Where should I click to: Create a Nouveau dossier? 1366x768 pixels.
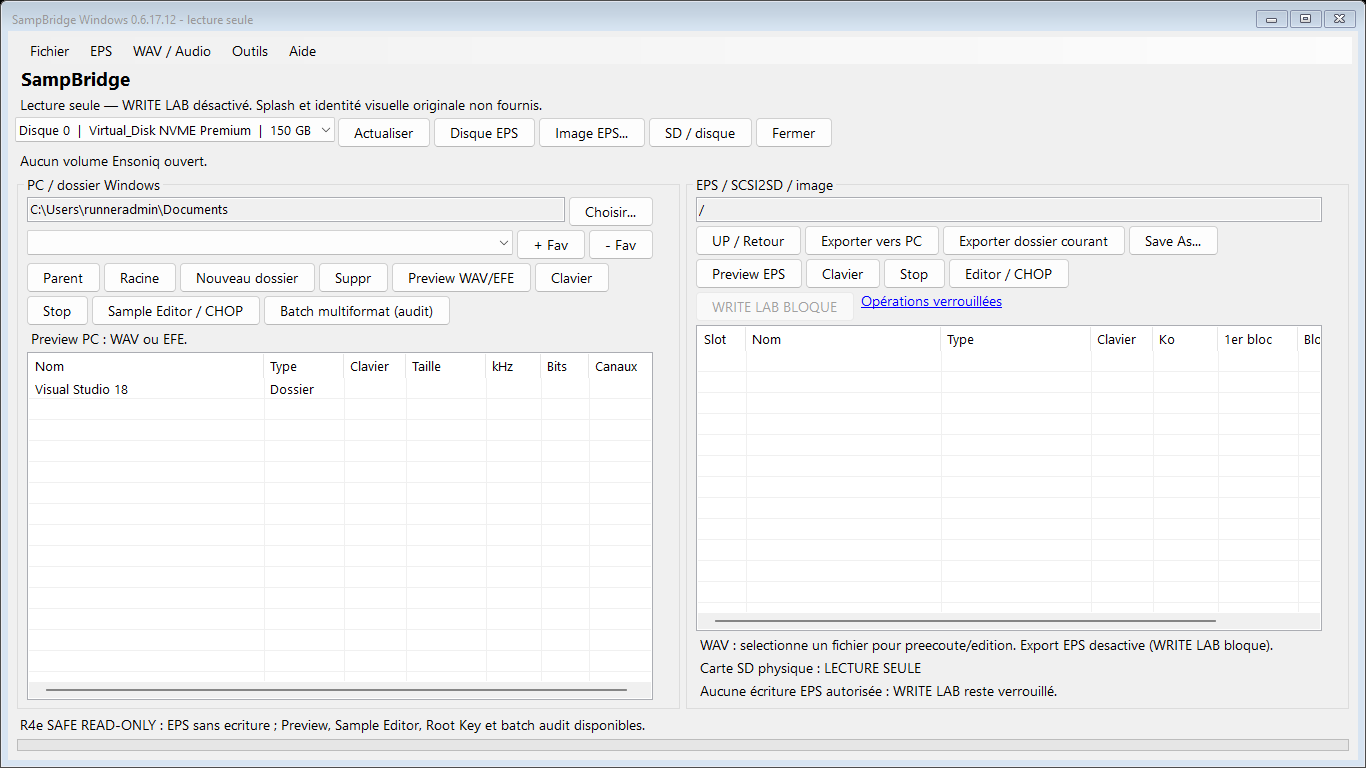point(247,278)
